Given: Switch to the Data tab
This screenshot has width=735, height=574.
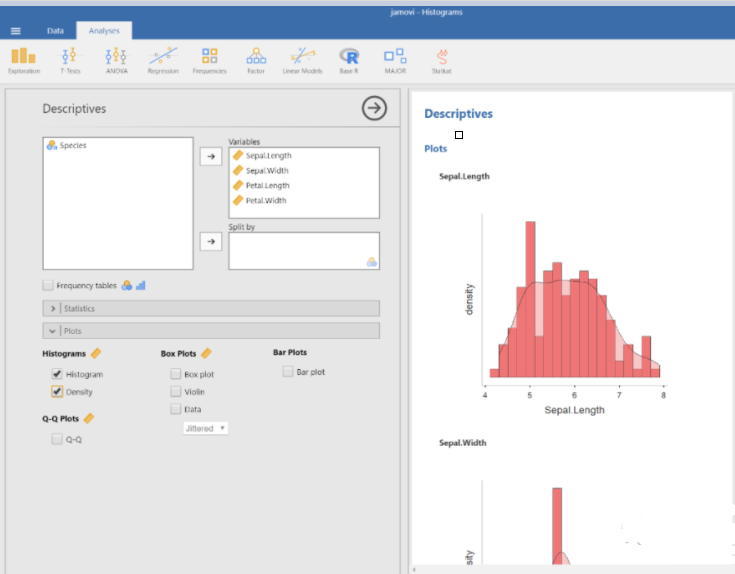Looking at the screenshot, I should coord(55,31).
